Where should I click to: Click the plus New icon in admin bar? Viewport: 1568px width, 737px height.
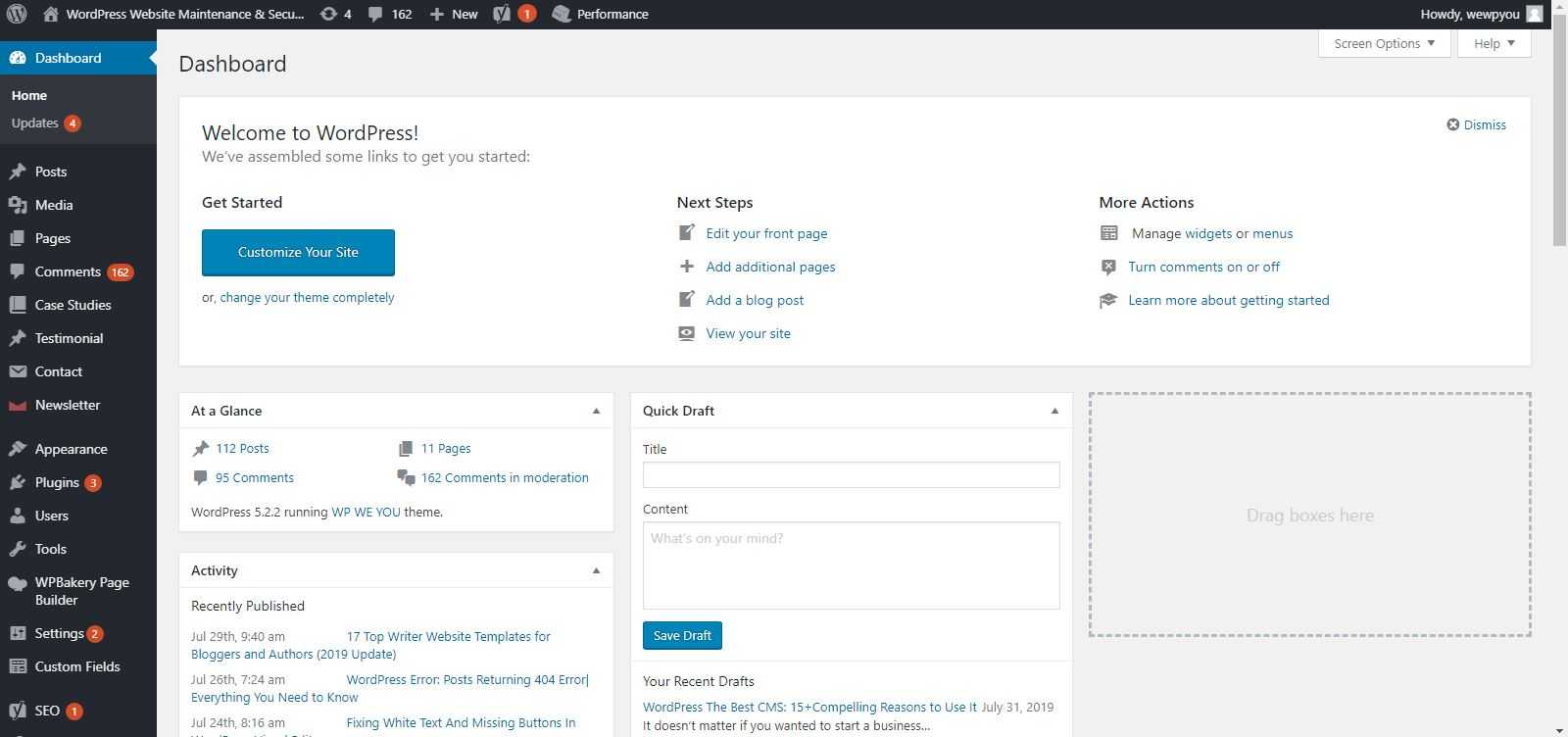(437, 14)
